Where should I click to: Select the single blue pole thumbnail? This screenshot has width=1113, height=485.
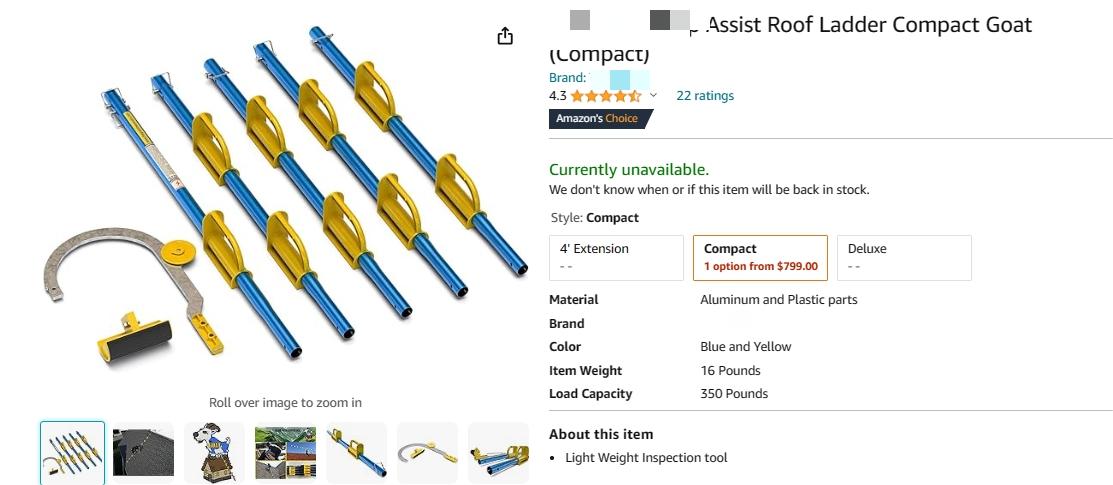[356, 452]
